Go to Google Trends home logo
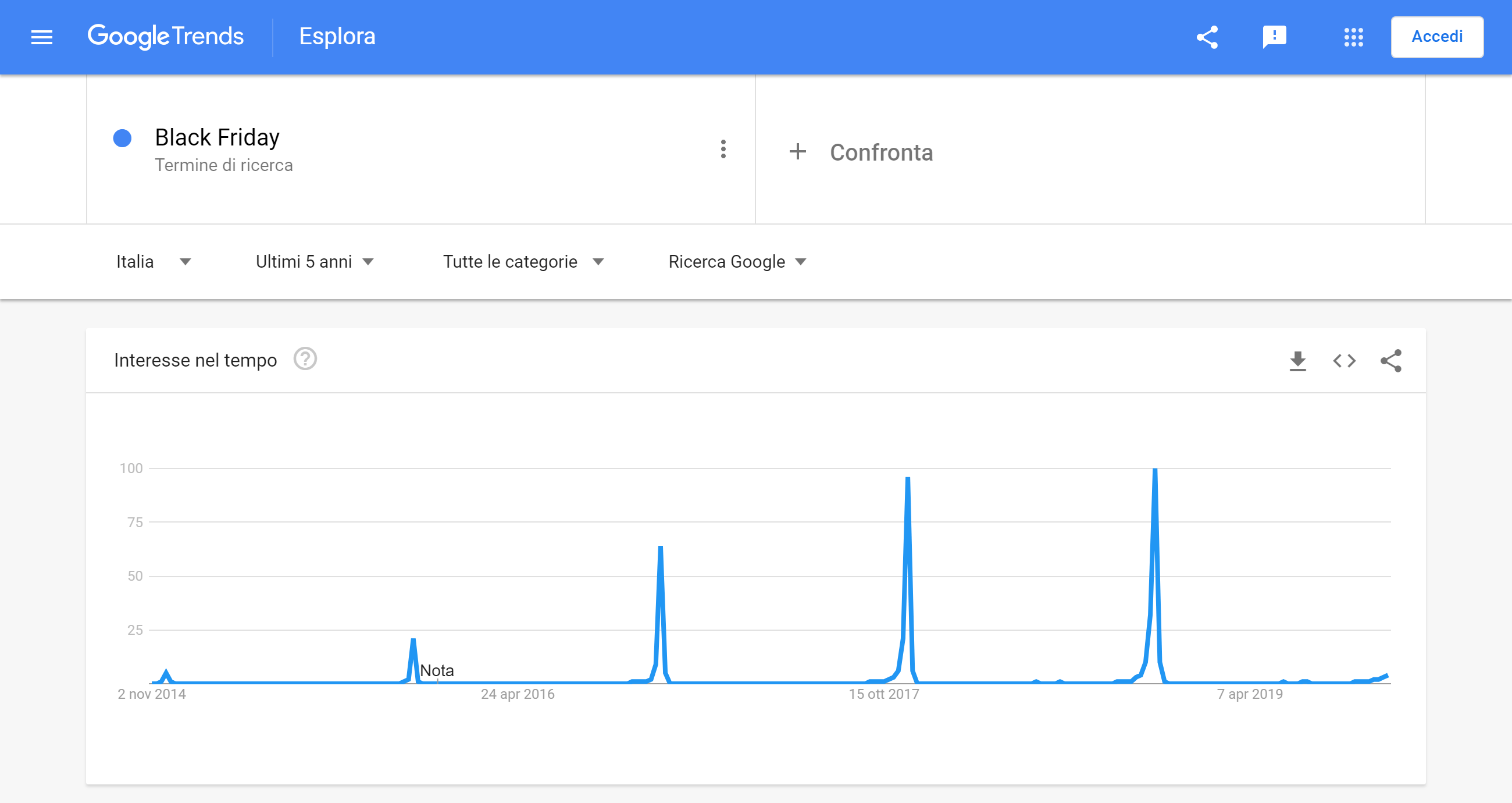The width and height of the screenshot is (1512, 803). 166,37
